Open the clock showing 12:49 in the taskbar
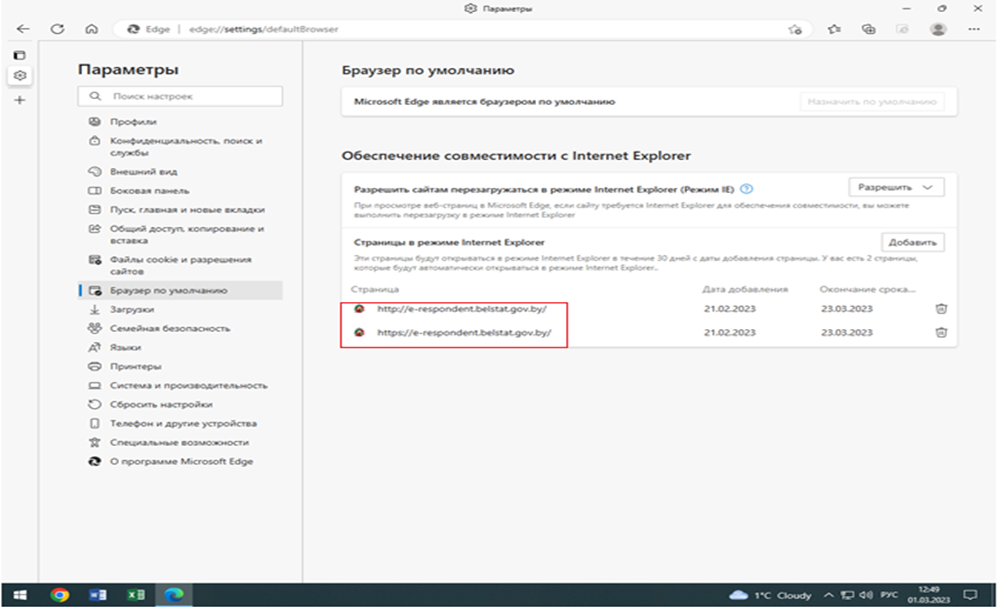 pyautogui.click(x=929, y=595)
